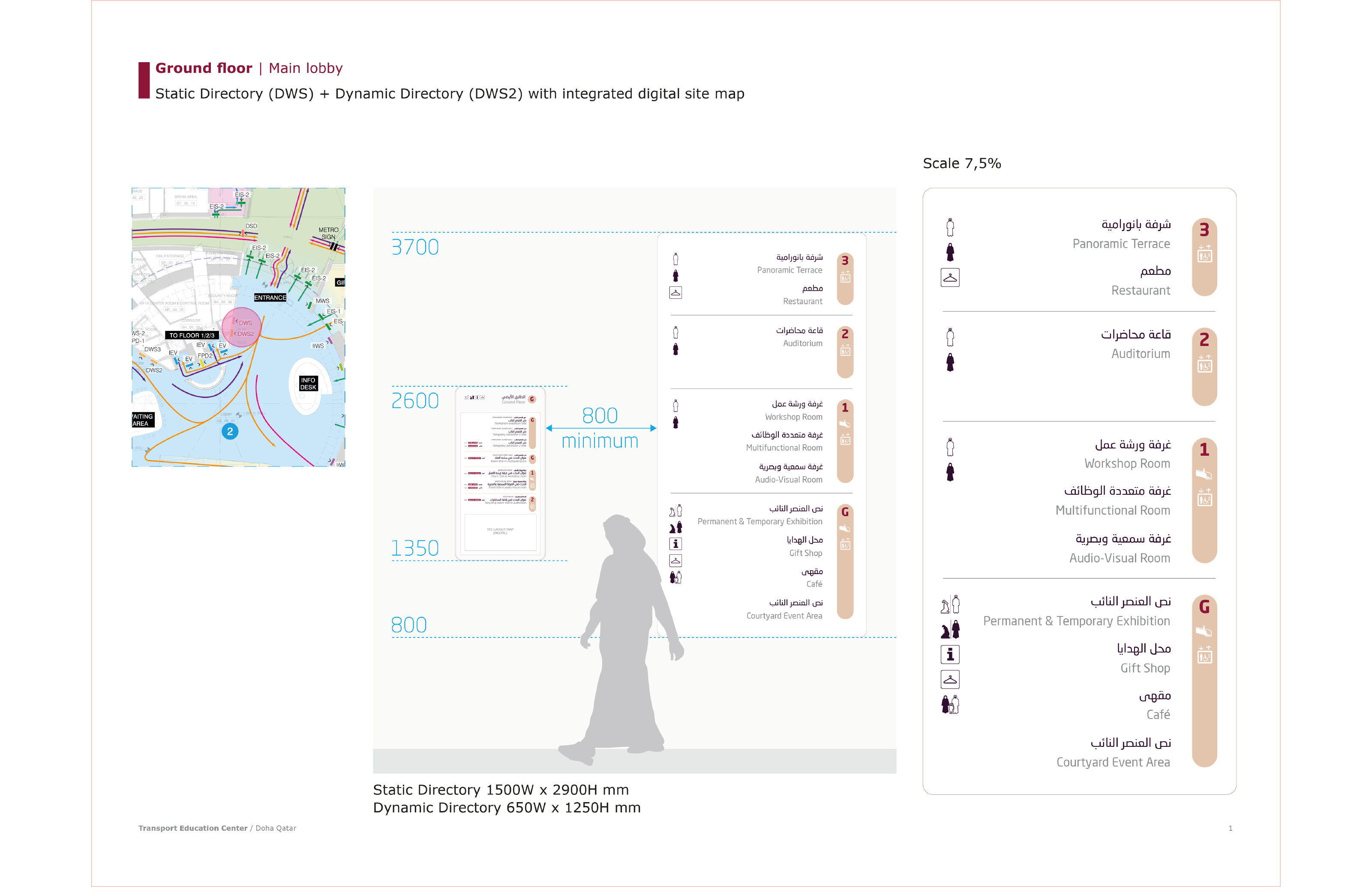This screenshot has width=1372, height=887.
Task: Click the women's prayer room icon on large ground floor section
Action: 950,629
